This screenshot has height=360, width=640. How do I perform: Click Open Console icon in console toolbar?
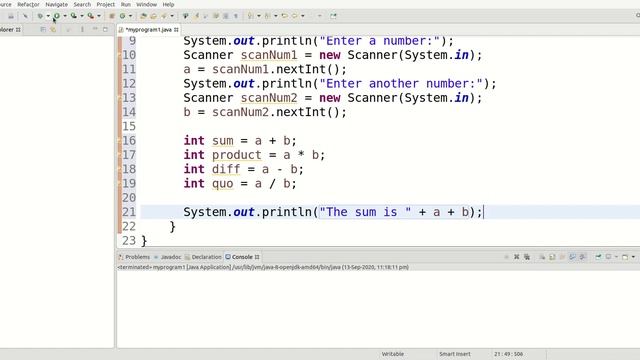point(625,257)
